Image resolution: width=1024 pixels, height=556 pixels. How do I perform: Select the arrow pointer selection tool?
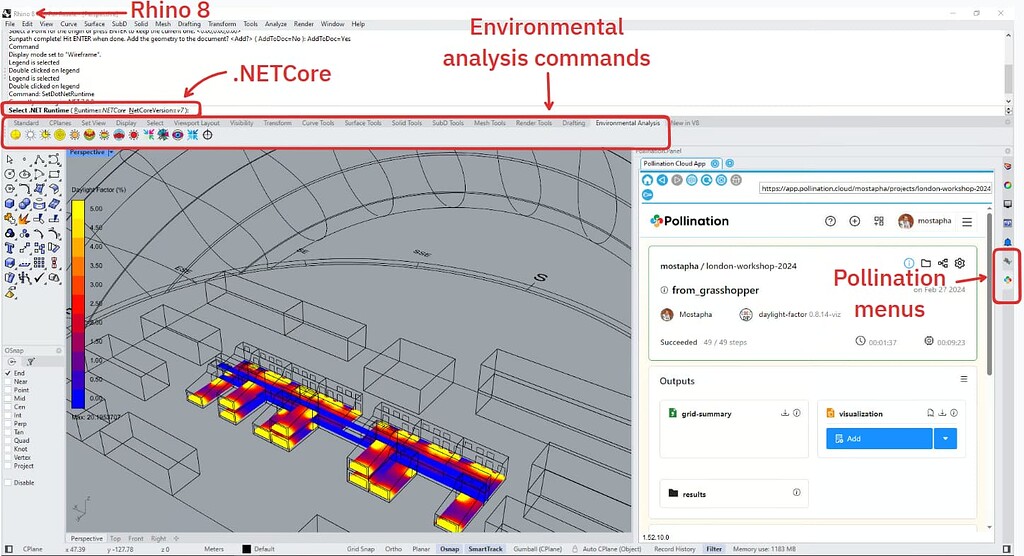[x=9, y=159]
